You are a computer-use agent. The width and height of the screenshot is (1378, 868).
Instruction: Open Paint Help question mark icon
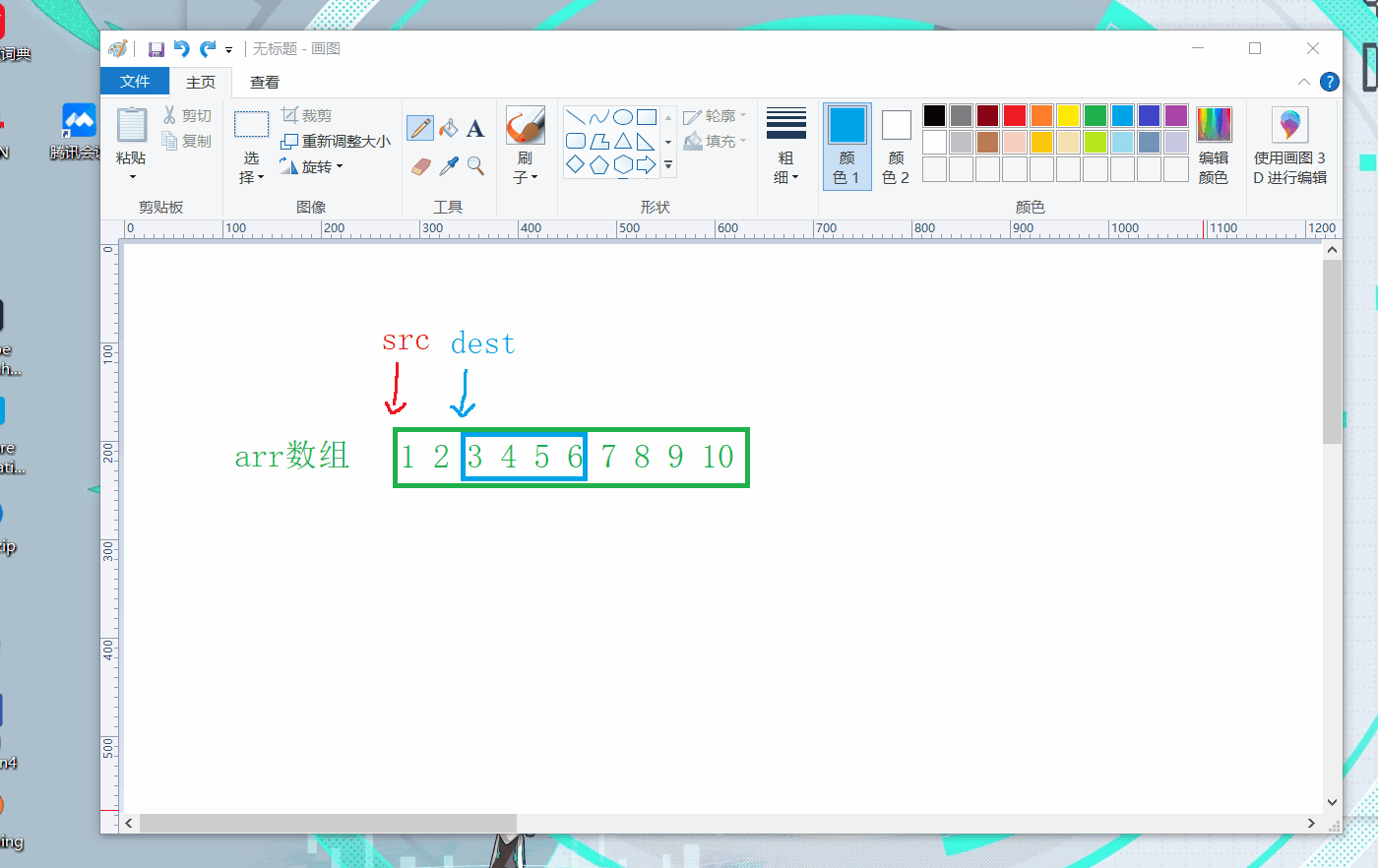tap(1329, 82)
